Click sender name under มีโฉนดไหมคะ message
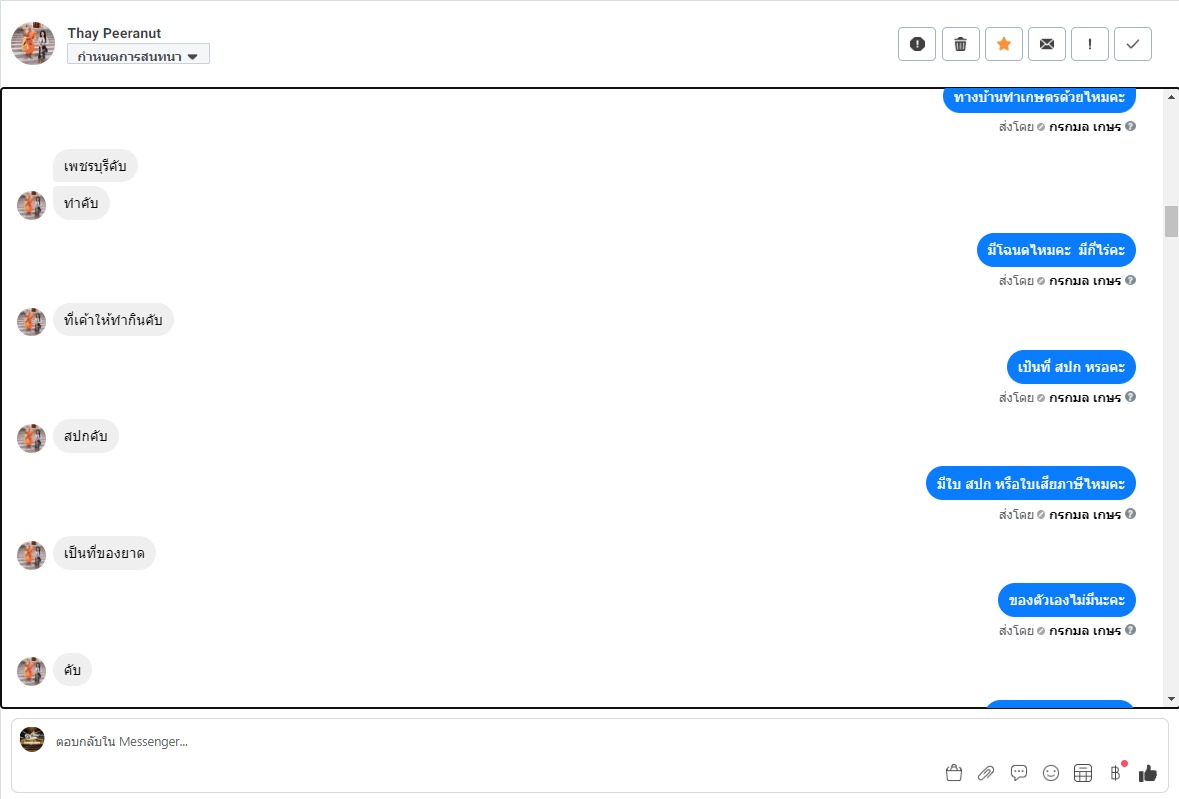The width and height of the screenshot is (1179, 799). (1084, 281)
